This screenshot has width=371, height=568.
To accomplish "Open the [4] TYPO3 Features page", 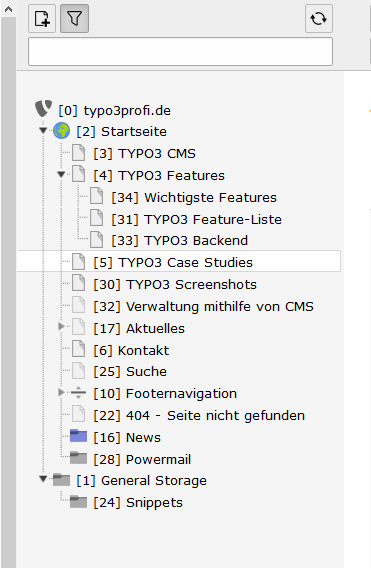I will 159,176.
